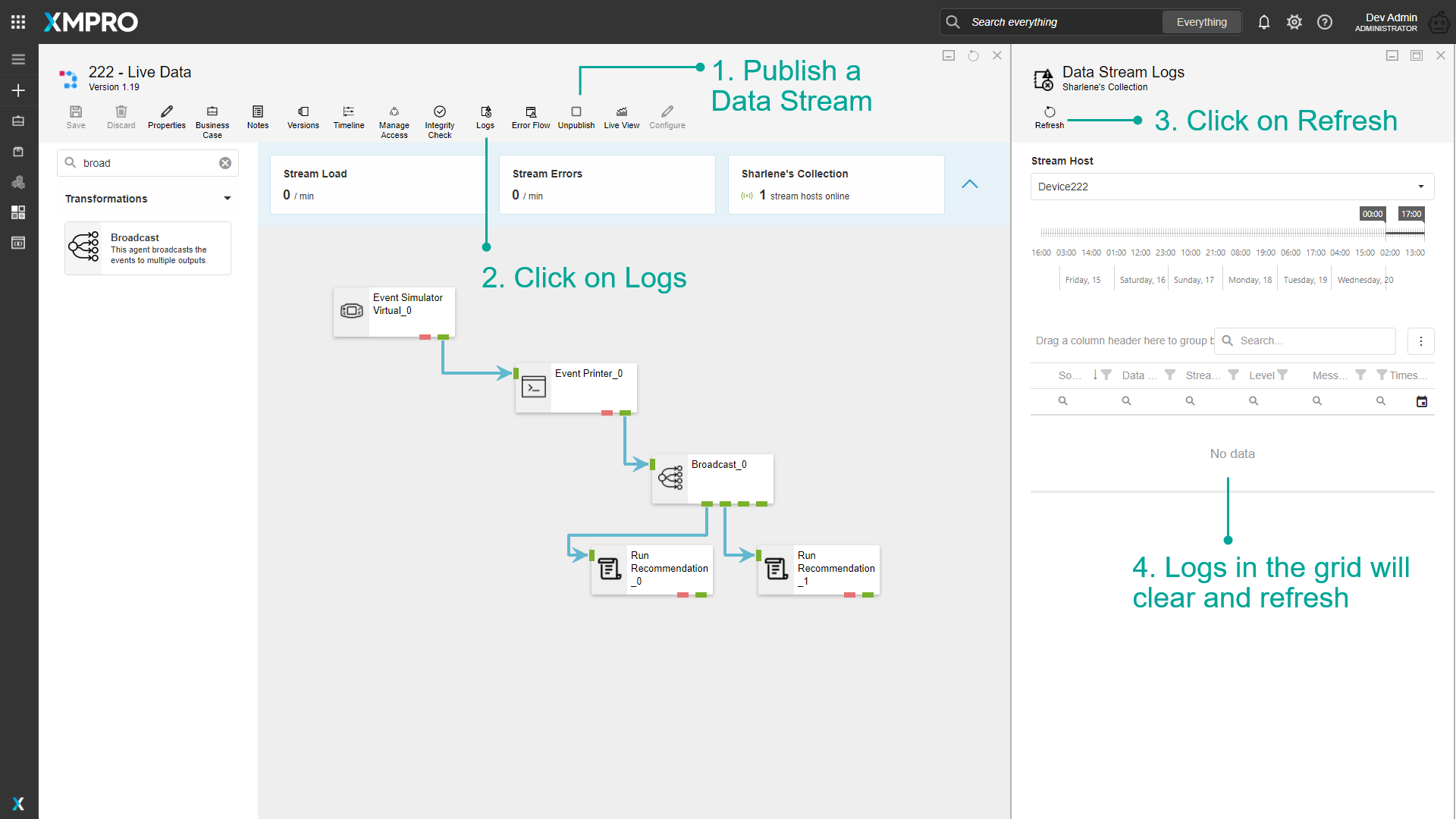Open the Level column filter
The image size is (1456, 819).
pos(1282,375)
